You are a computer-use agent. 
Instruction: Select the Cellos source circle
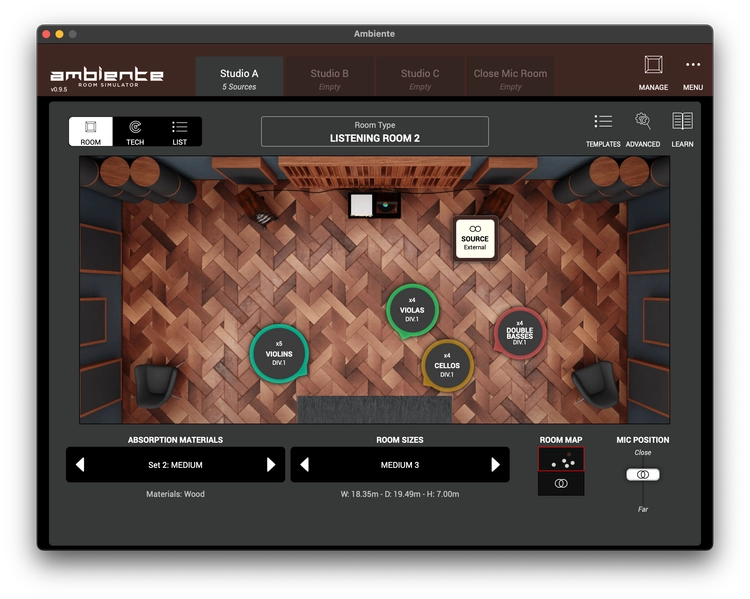click(x=447, y=366)
